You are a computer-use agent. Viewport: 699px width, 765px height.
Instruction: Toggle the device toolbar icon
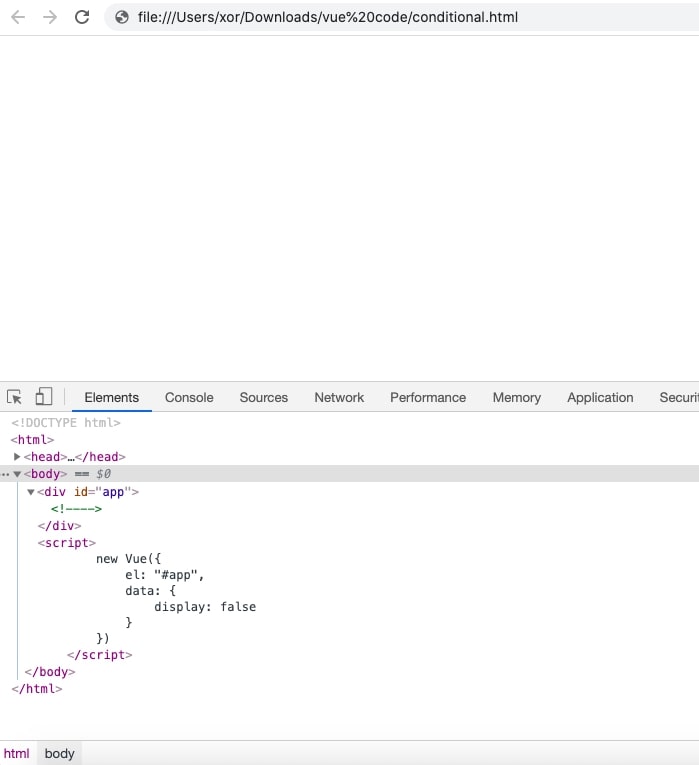(44, 397)
